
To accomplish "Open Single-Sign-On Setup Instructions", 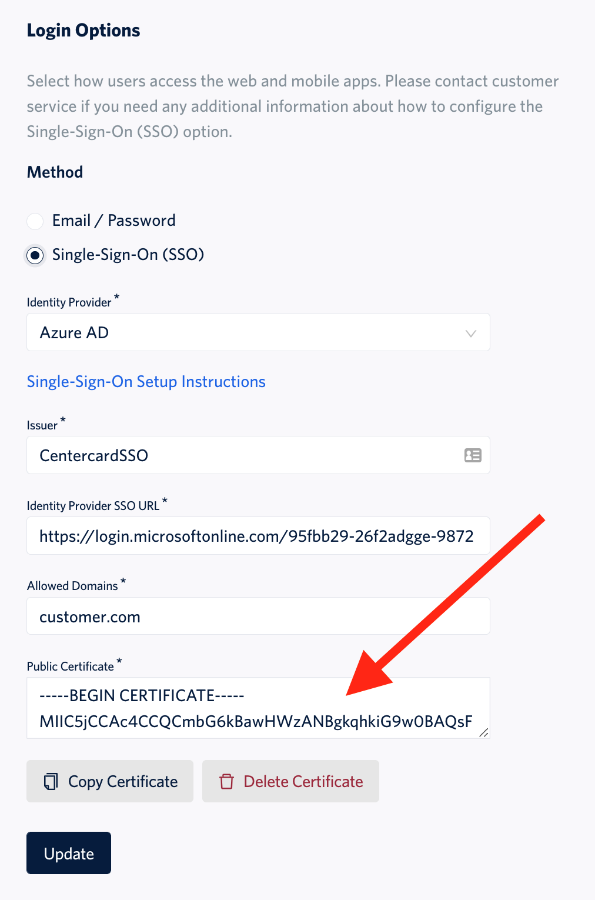I will tap(146, 381).
